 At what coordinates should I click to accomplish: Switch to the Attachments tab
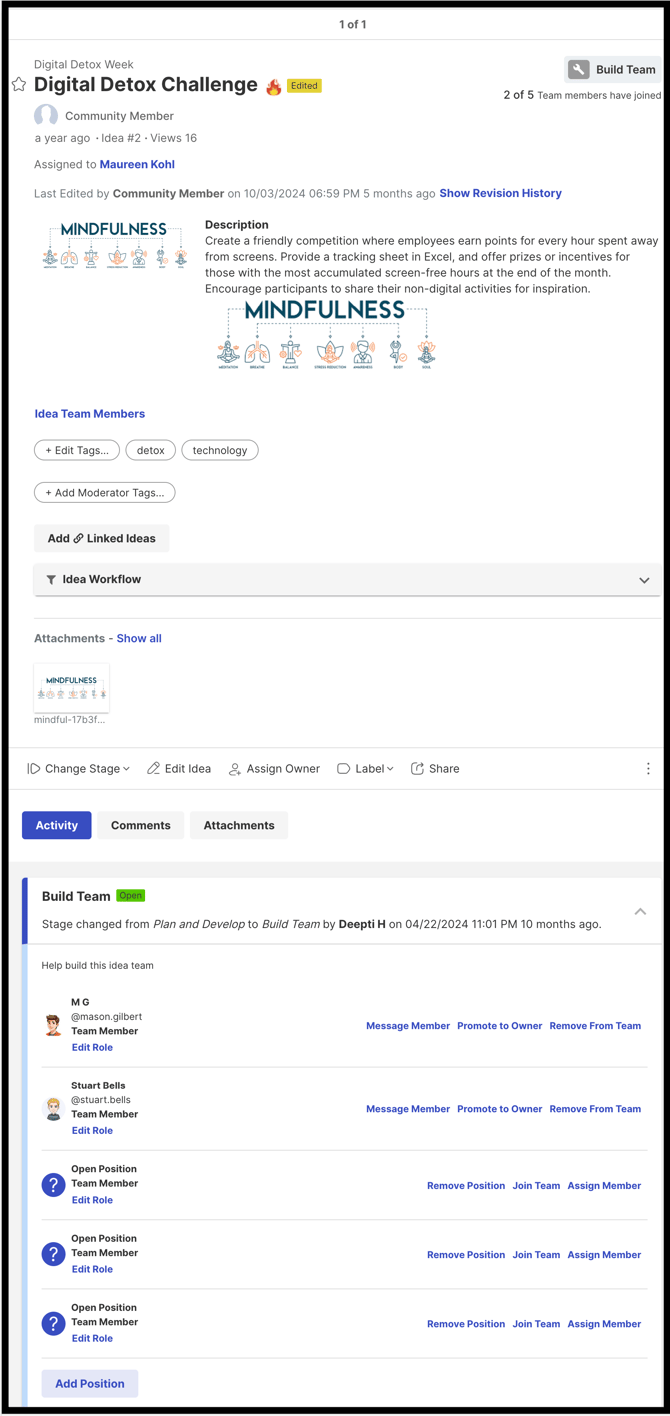point(239,825)
